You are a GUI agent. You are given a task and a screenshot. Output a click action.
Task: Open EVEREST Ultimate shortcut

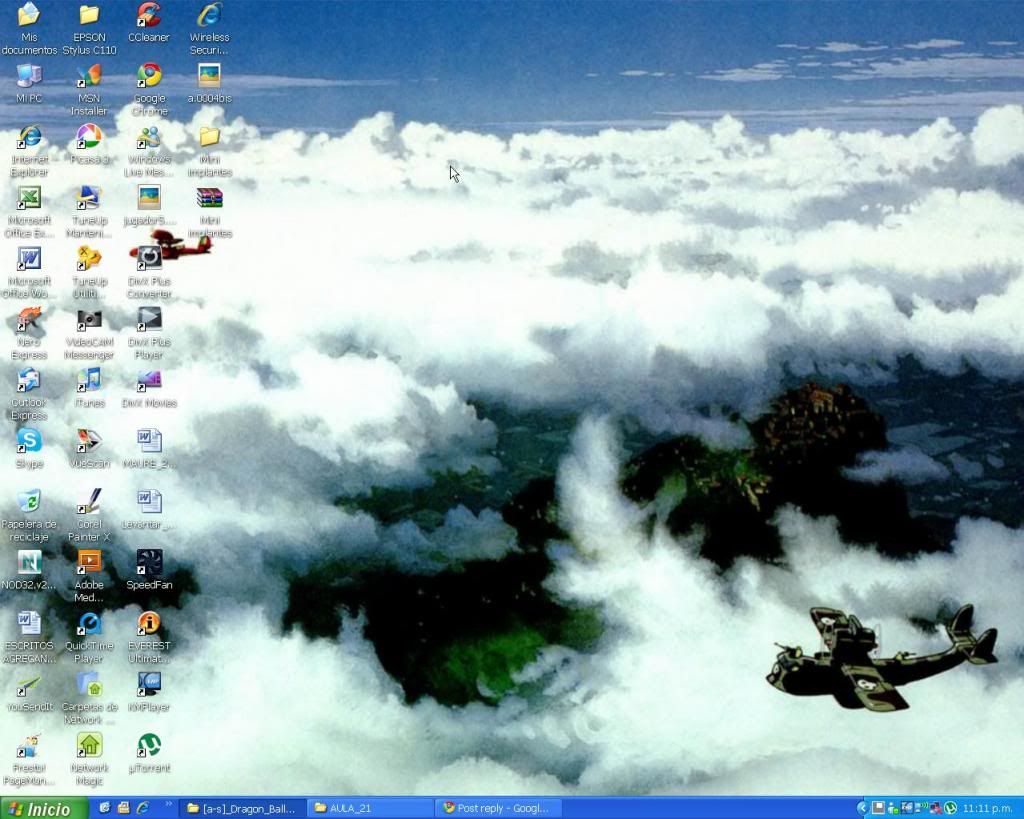(x=149, y=625)
